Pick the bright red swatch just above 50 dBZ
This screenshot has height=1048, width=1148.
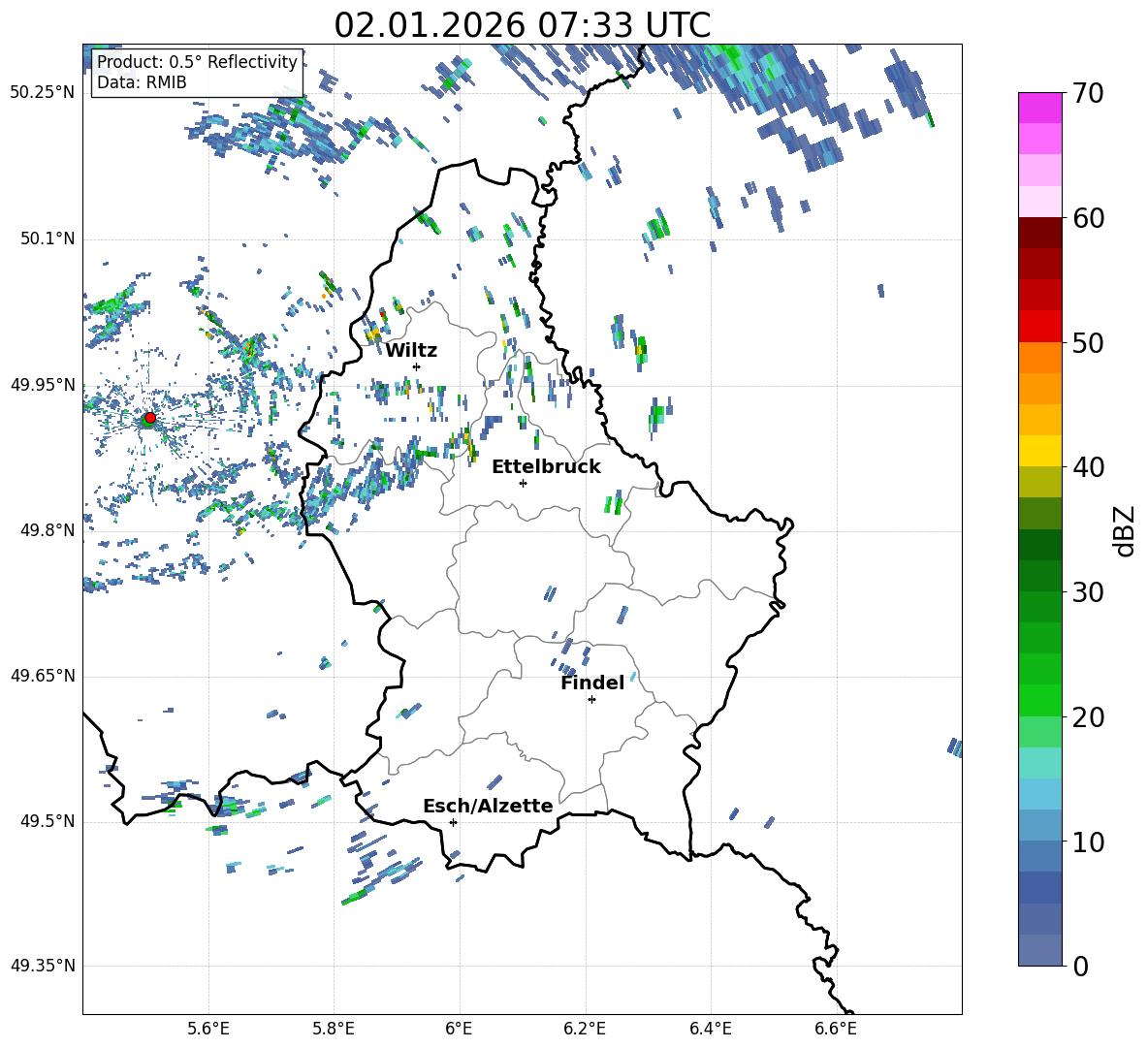click(x=1040, y=327)
